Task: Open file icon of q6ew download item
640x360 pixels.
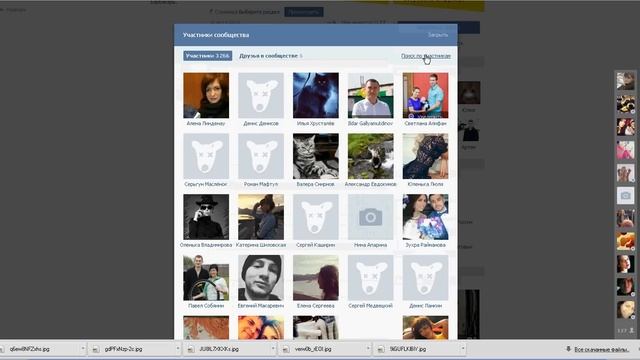Action: [2, 349]
